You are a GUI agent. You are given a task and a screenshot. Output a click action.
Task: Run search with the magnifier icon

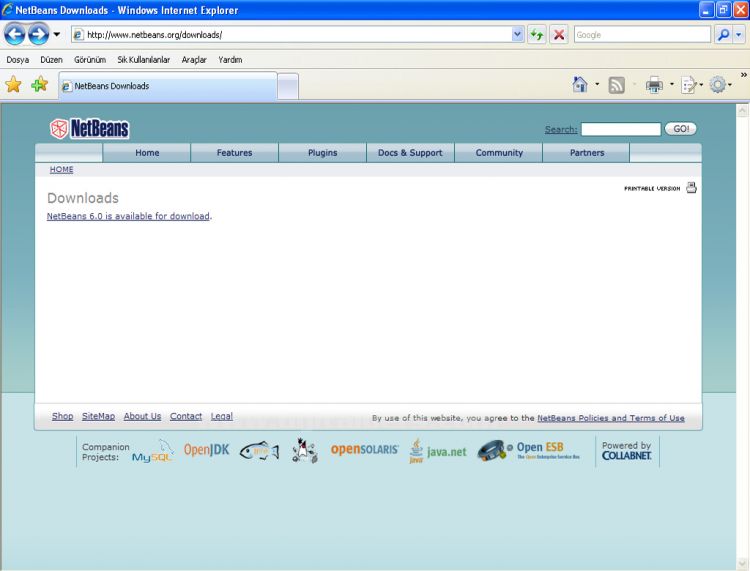tap(723, 34)
